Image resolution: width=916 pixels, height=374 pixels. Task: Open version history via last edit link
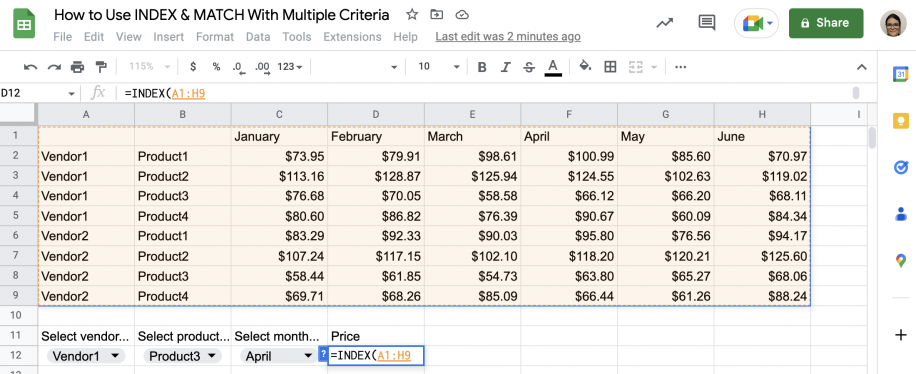pos(508,37)
